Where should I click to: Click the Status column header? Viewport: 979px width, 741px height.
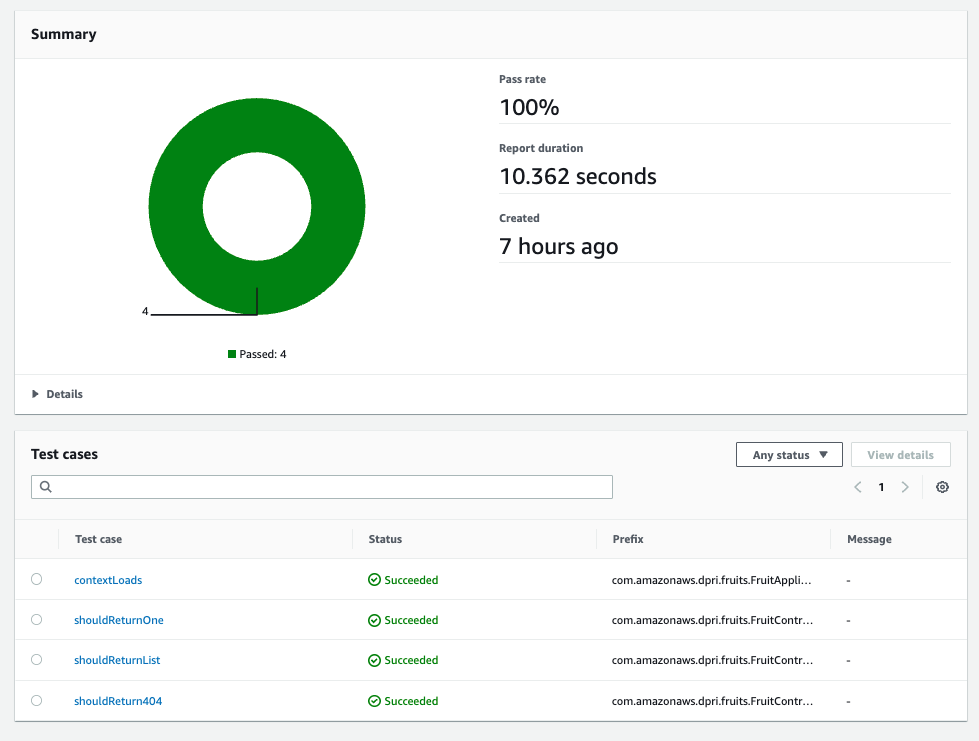point(385,539)
